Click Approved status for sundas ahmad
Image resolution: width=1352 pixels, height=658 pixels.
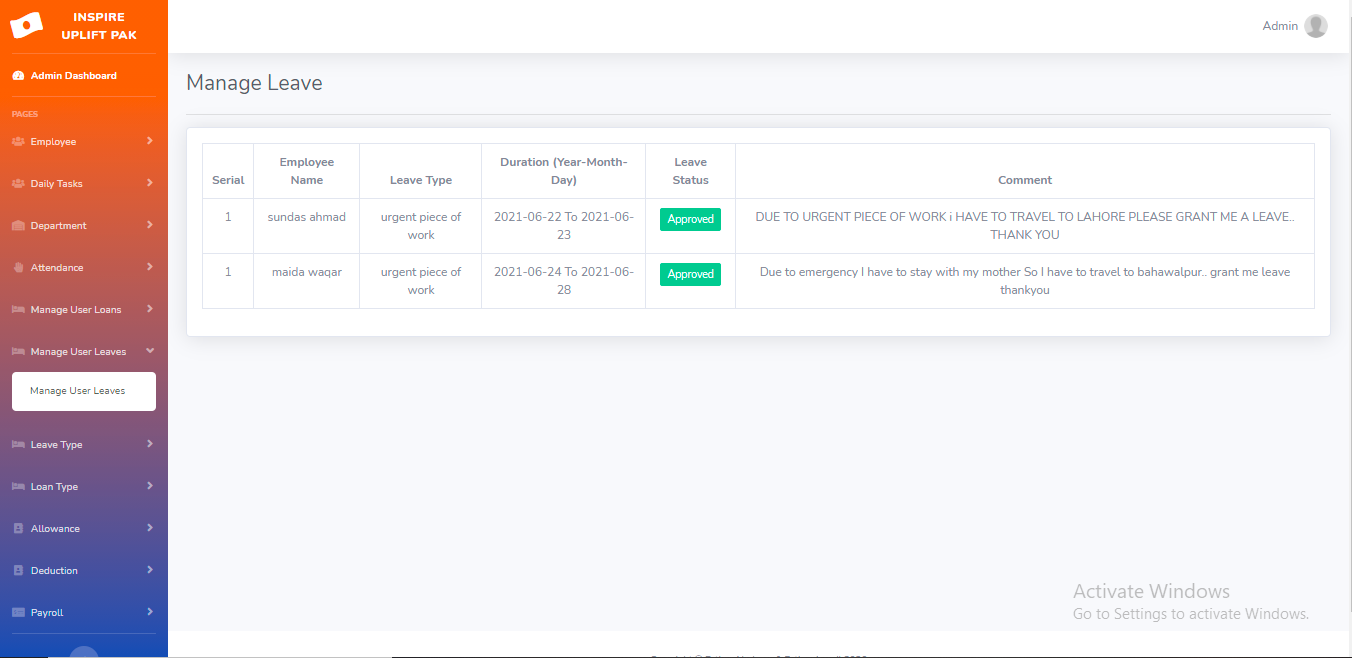coord(690,219)
